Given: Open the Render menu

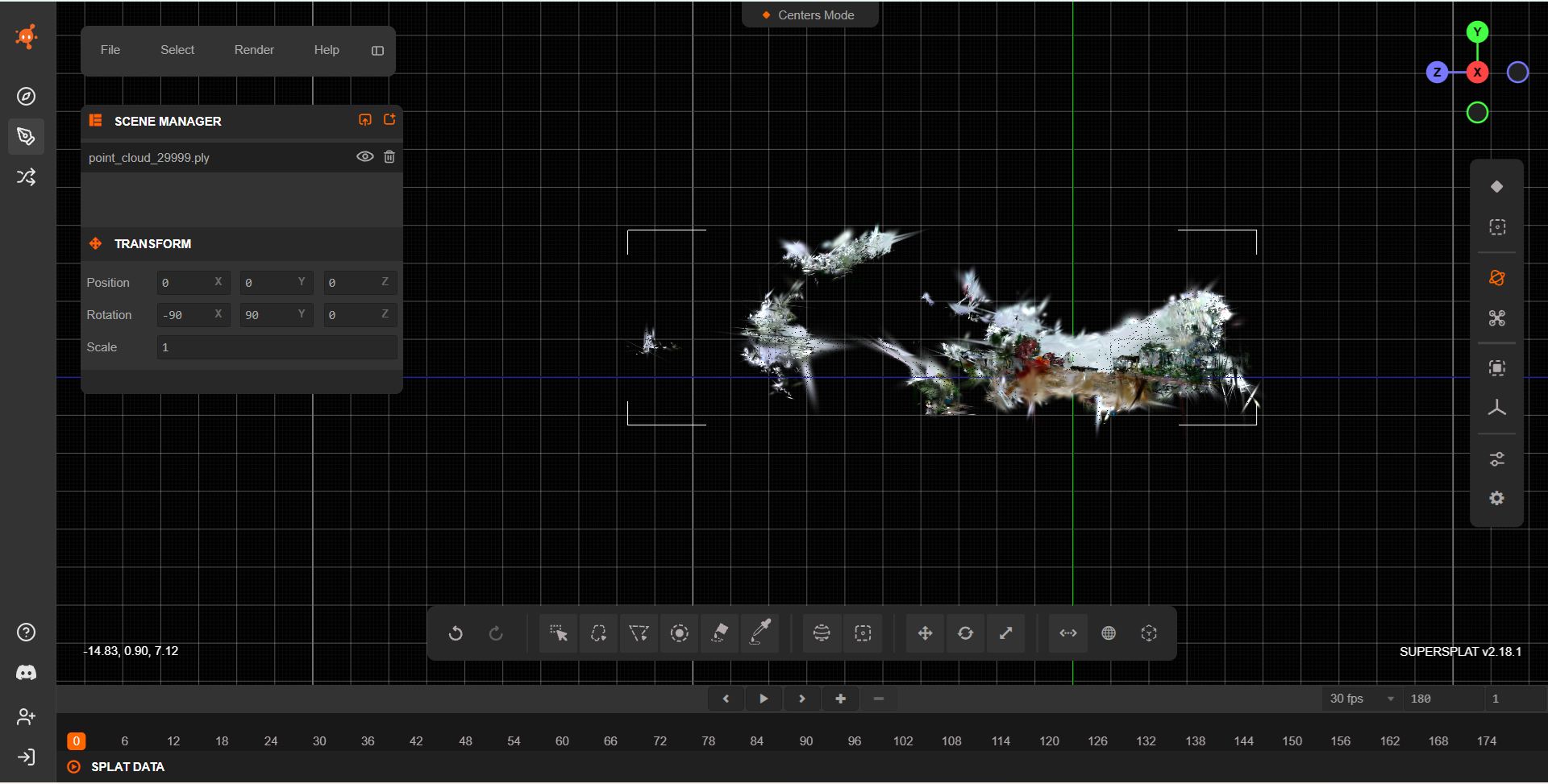Looking at the screenshot, I should pyautogui.click(x=254, y=50).
